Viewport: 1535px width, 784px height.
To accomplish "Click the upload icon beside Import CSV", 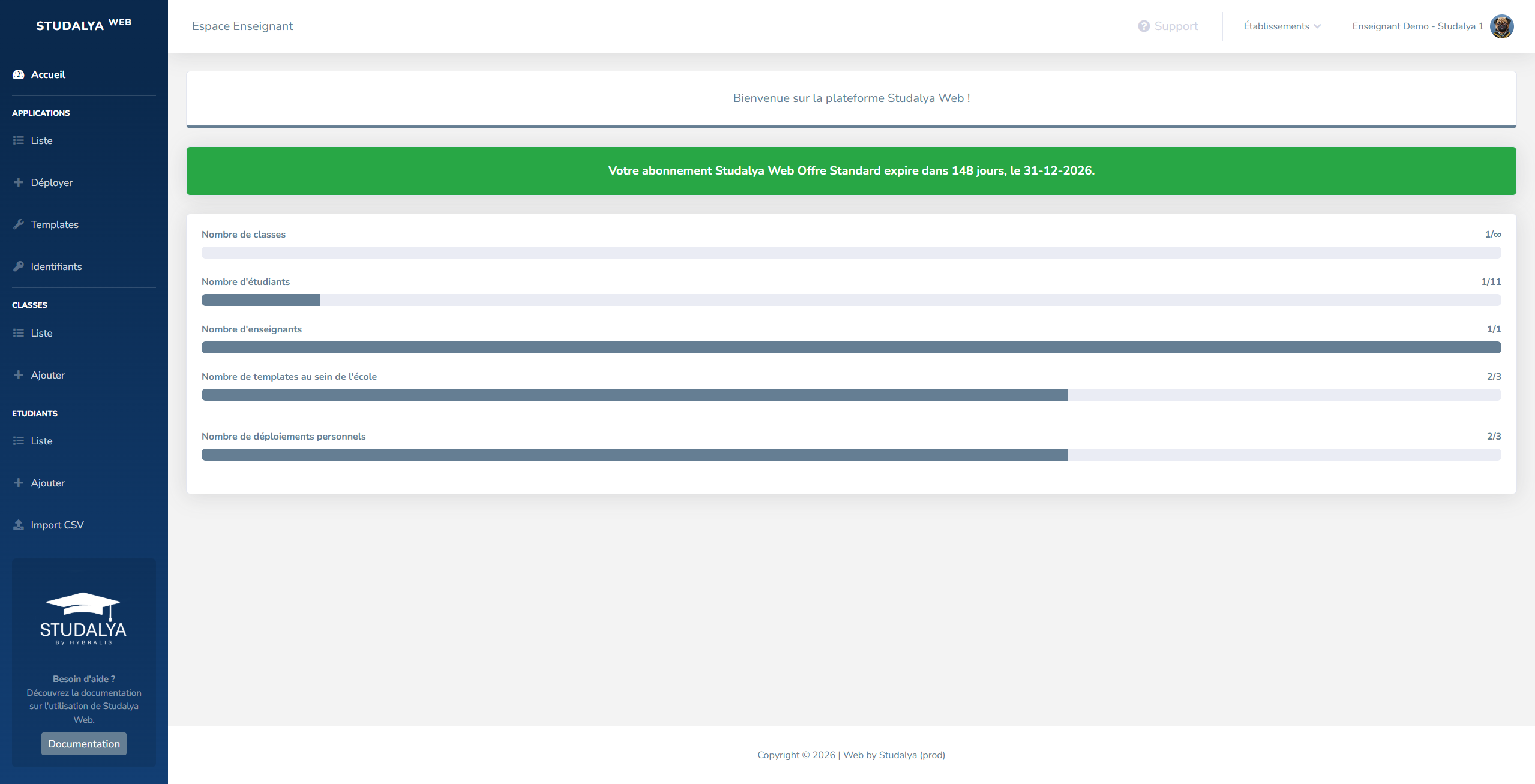I will coord(19,525).
